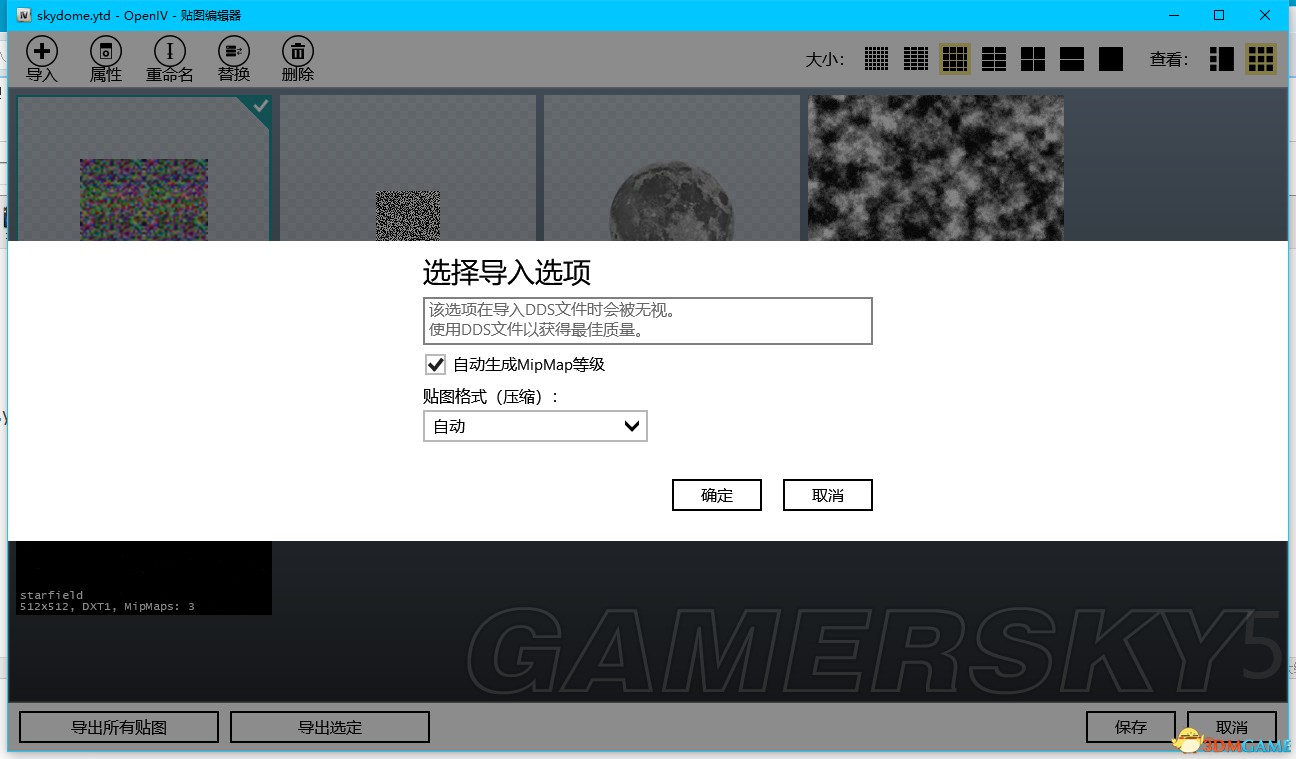Select the highlighted third thumbnail size icon
The width and height of the screenshot is (1296, 759).
[955, 59]
